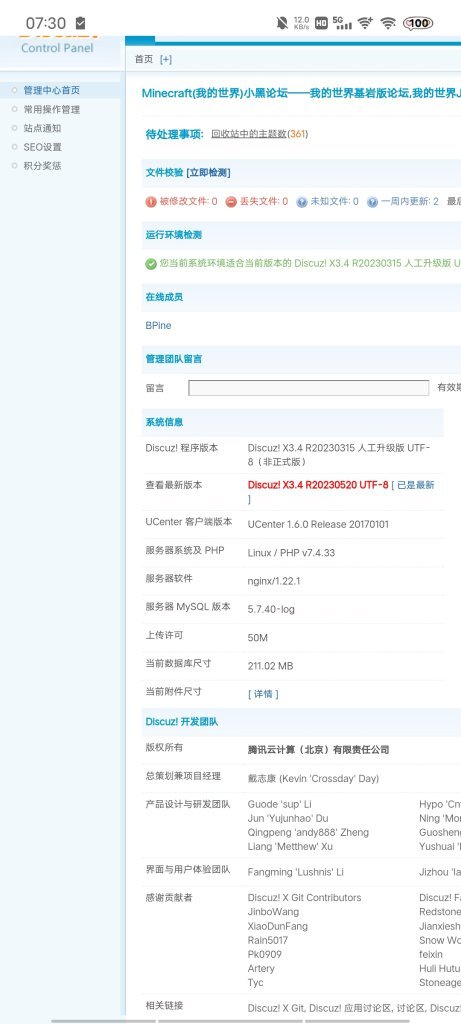
Task: Open 回收站中的主题数 link
Action: [249, 134]
